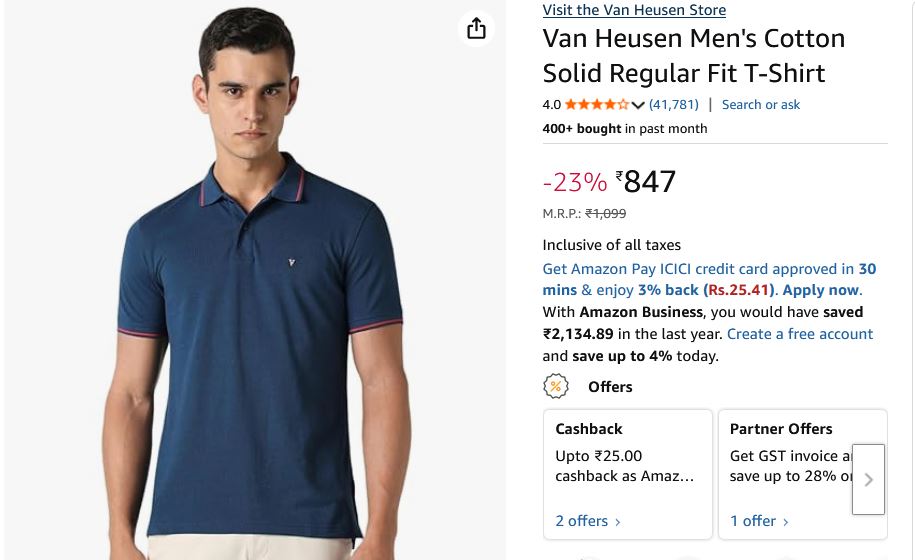Open the Amazon Pay ICICI credit card offer

coord(698,269)
